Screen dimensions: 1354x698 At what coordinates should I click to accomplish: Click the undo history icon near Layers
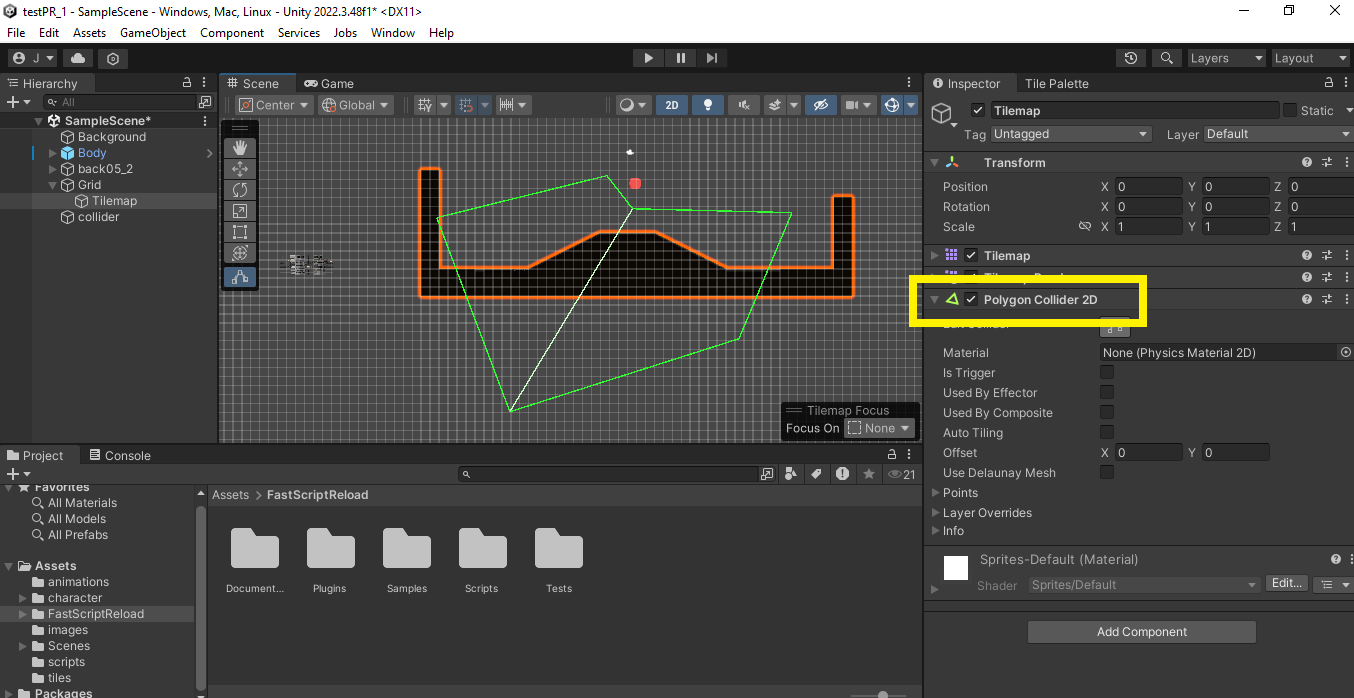(1131, 58)
